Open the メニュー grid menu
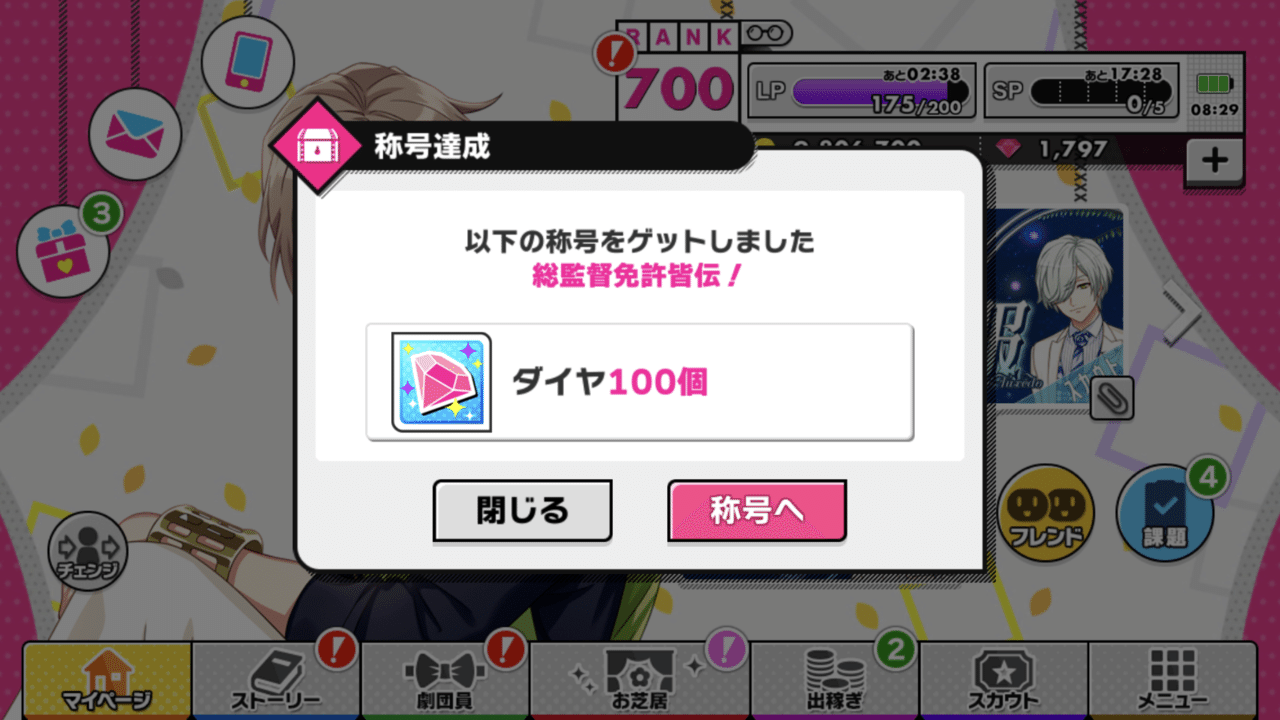 (1172, 680)
